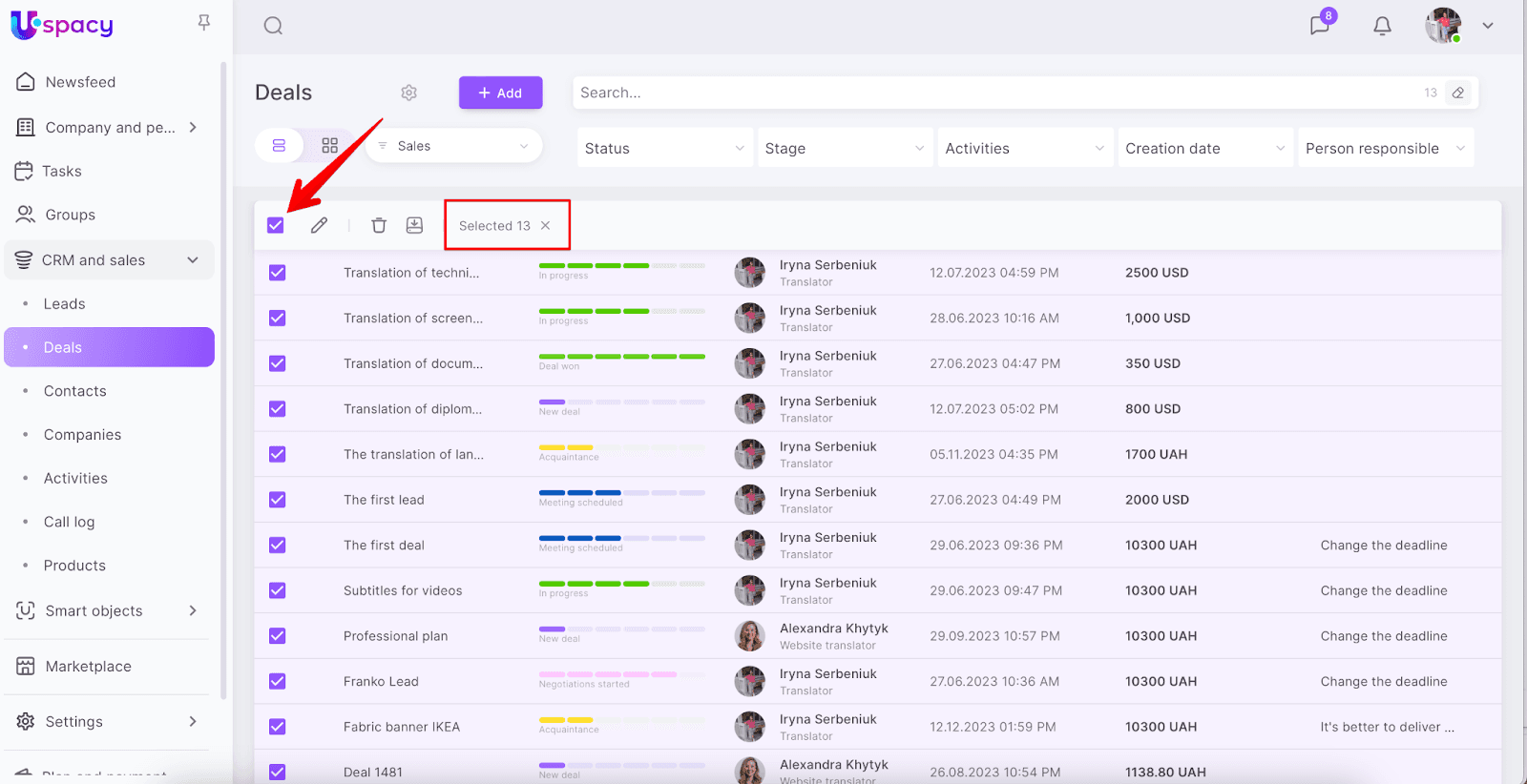This screenshot has height=784, width=1527.
Task: Click the stage progress bar of 'The first lead'
Action: [621, 493]
